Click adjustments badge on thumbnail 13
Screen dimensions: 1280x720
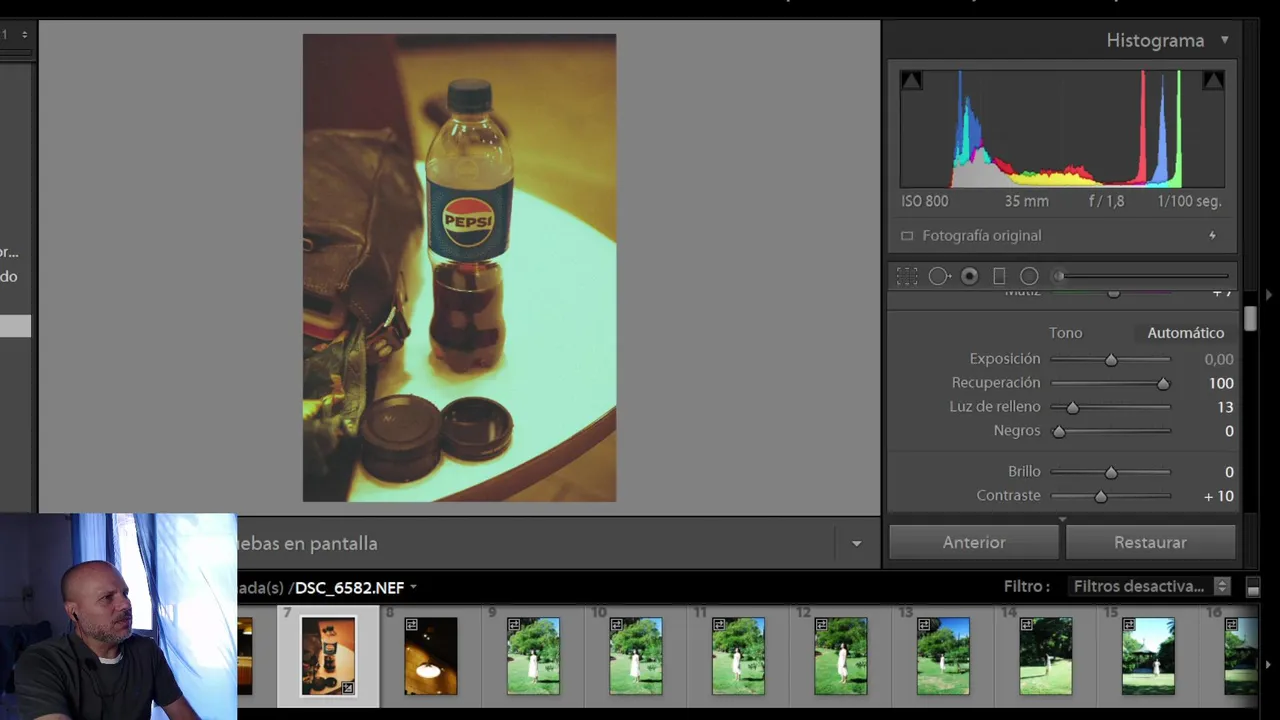(x=924, y=625)
